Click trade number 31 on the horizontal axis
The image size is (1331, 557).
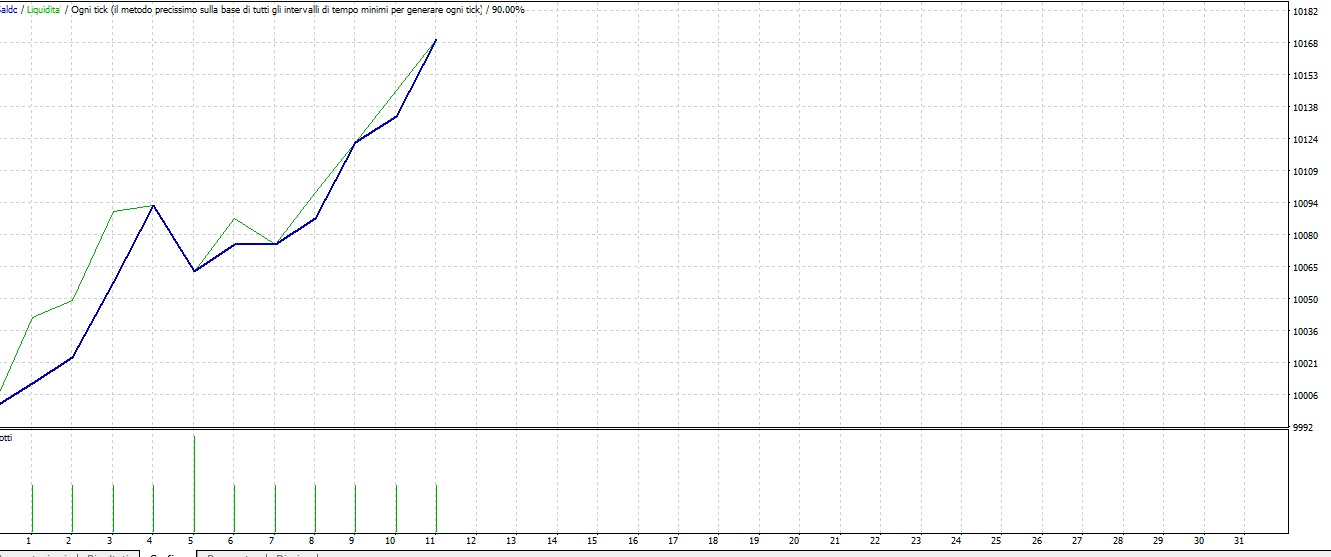(1239, 540)
